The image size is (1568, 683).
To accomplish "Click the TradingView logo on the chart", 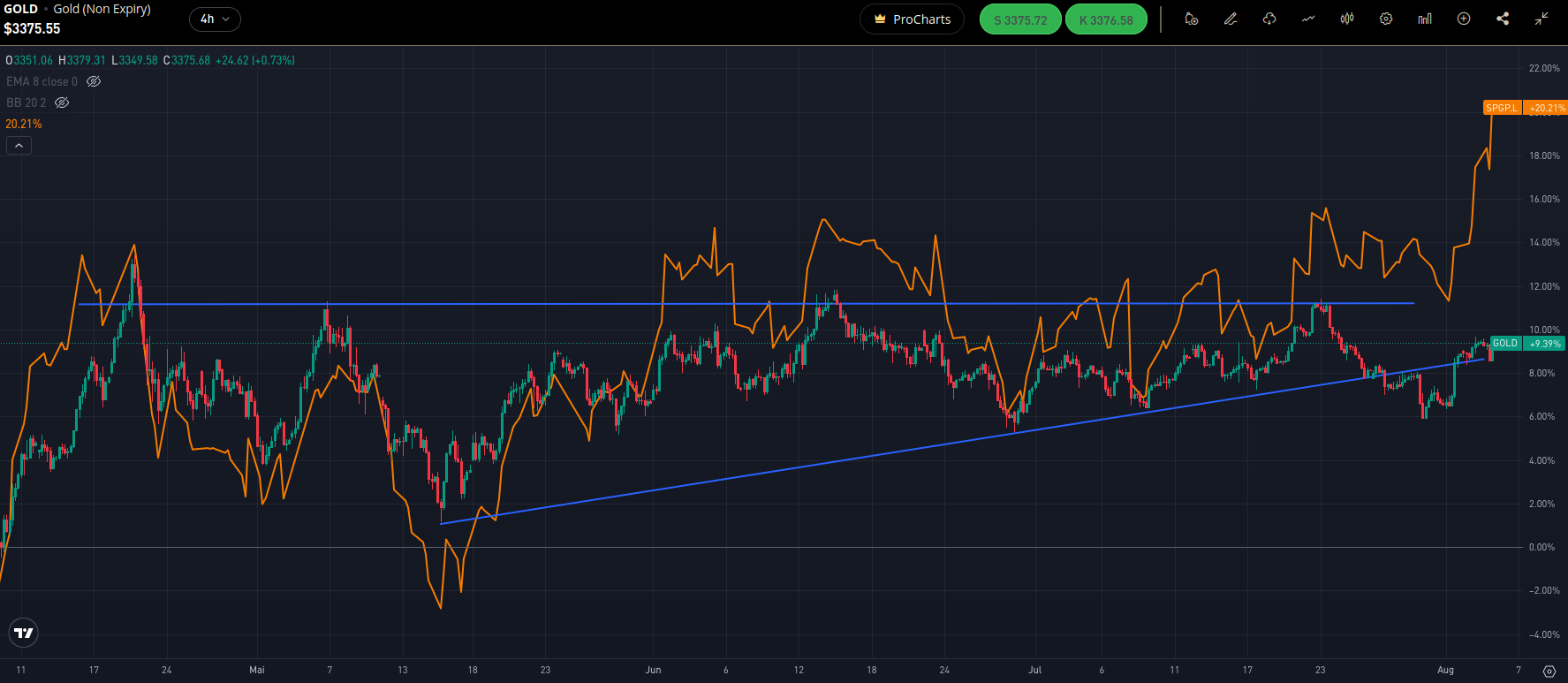I will (24, 633).
